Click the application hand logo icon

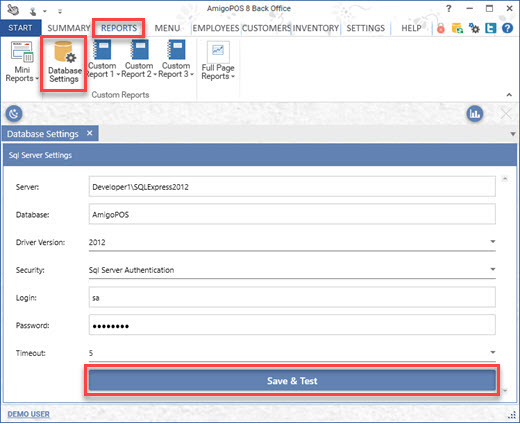[x=13, y=9]
